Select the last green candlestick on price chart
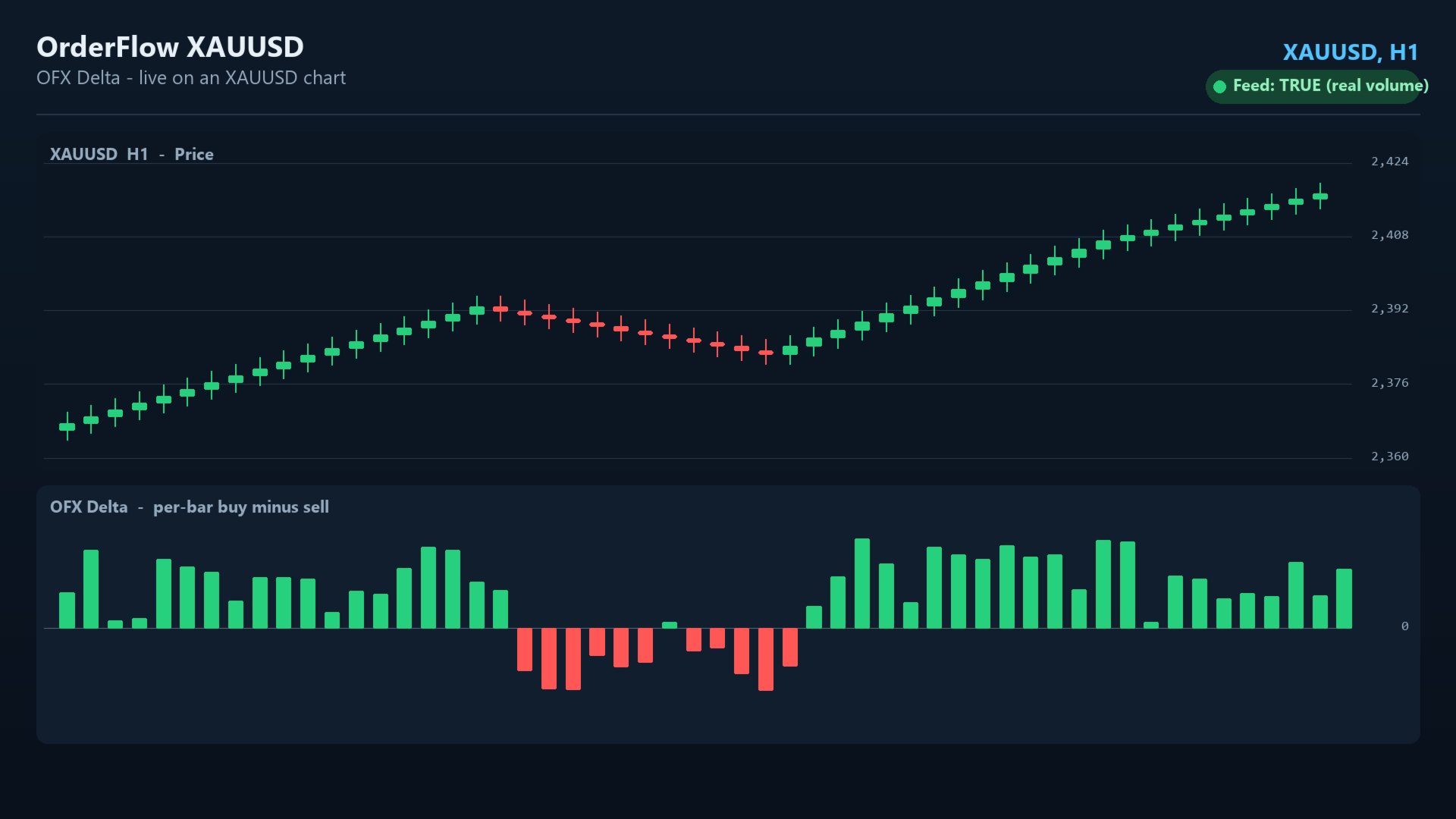This screenshot has height=819, width=1456. pos(1320,196)
